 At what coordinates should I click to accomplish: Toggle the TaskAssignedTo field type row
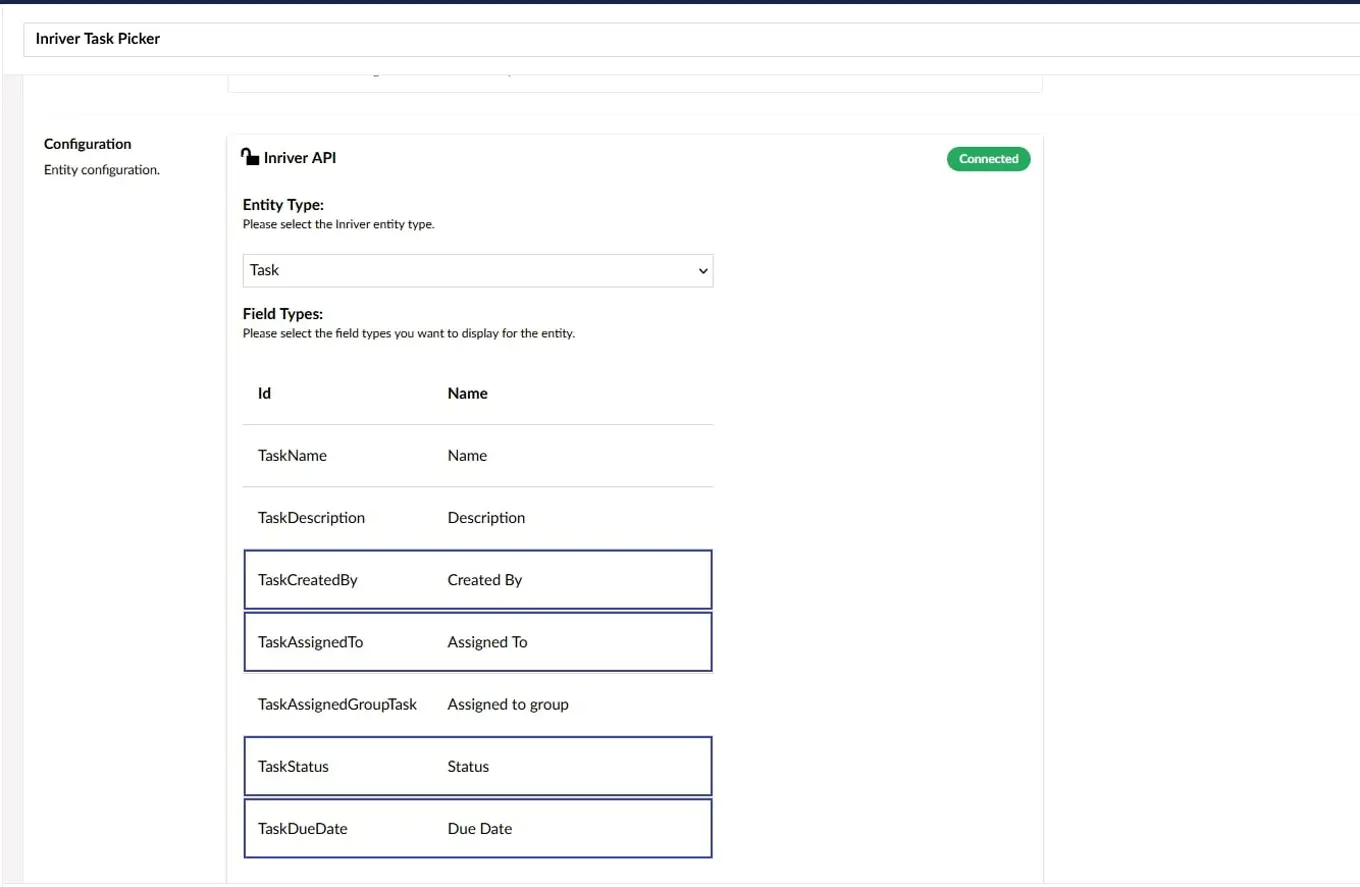point(478,642)
